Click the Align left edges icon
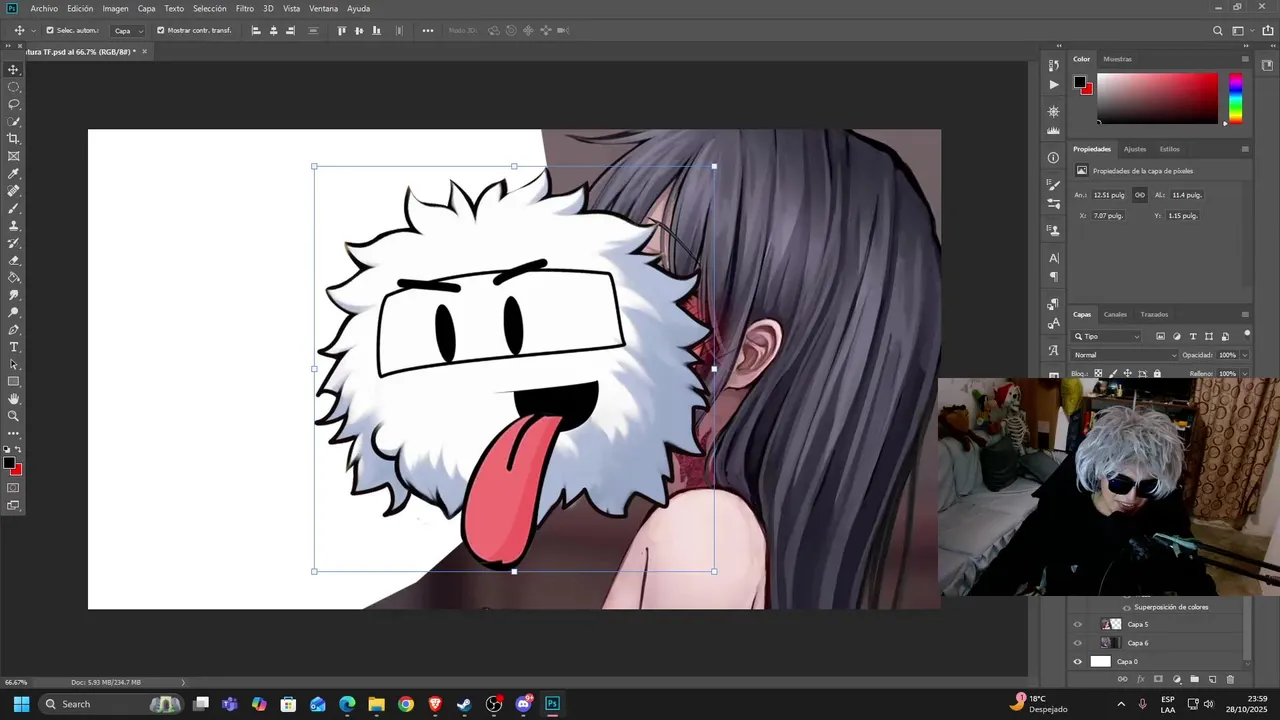 click(256, 31)
